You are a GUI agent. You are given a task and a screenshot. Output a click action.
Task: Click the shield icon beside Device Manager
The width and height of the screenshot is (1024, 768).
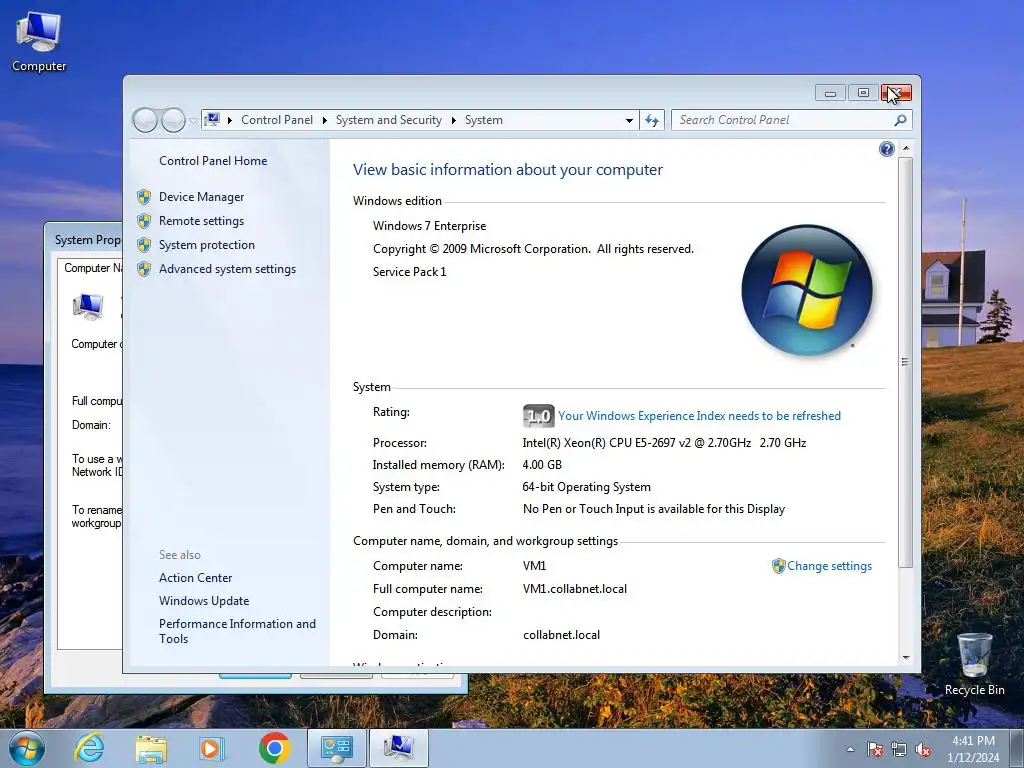coord(144,197)
